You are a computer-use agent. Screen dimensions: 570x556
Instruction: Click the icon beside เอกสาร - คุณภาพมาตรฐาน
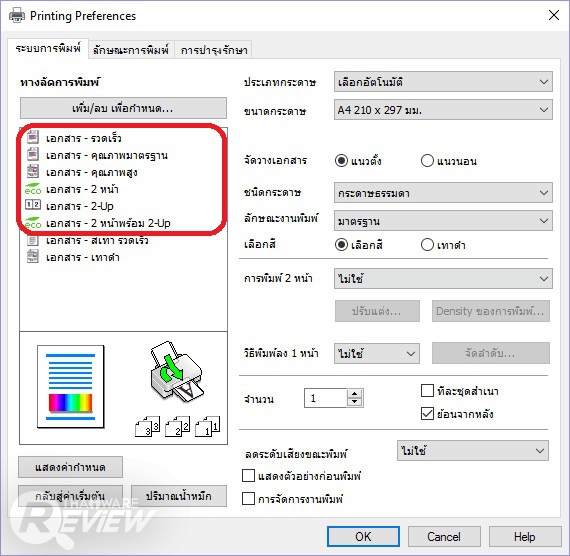pos(33,155)
